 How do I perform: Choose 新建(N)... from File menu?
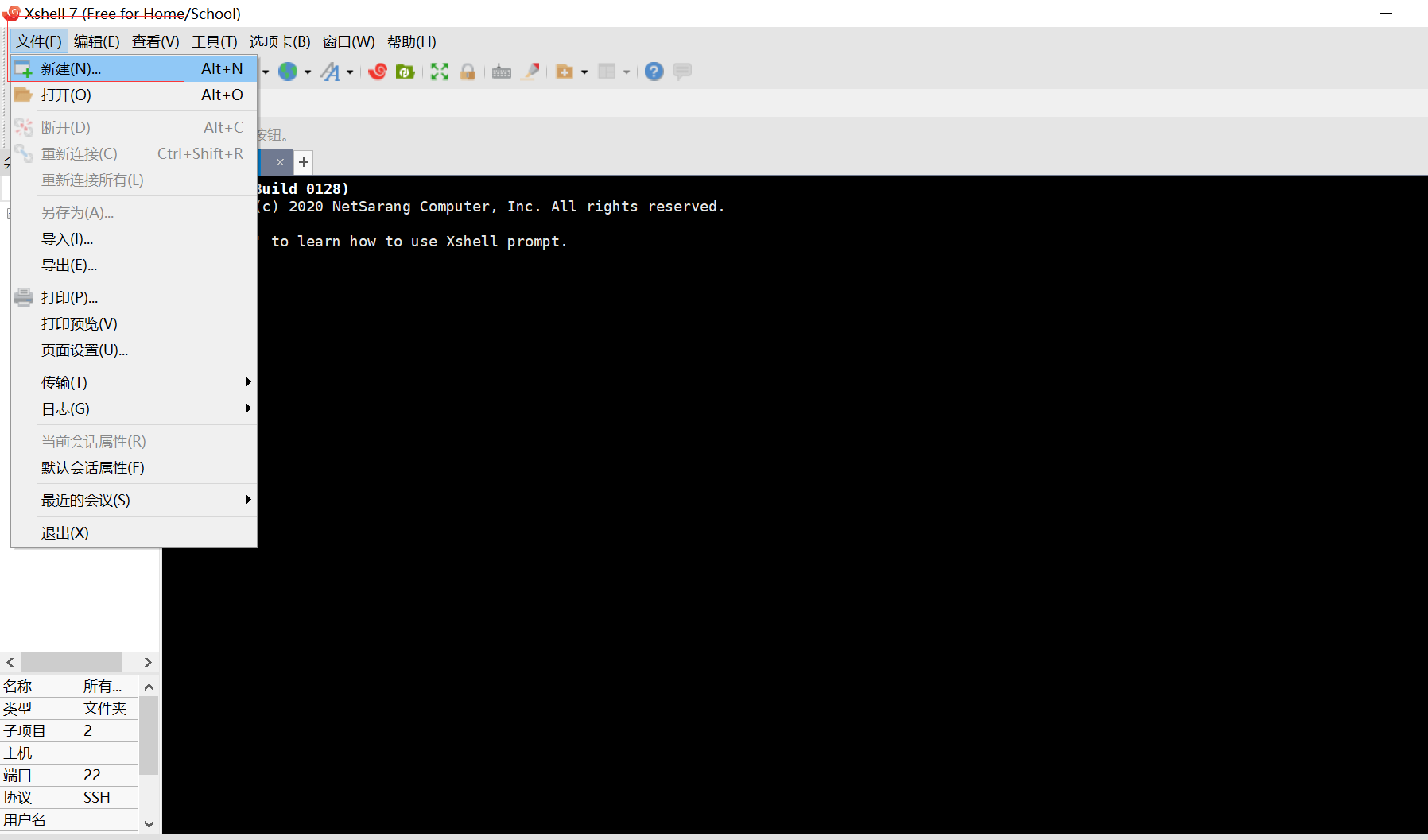134,68
